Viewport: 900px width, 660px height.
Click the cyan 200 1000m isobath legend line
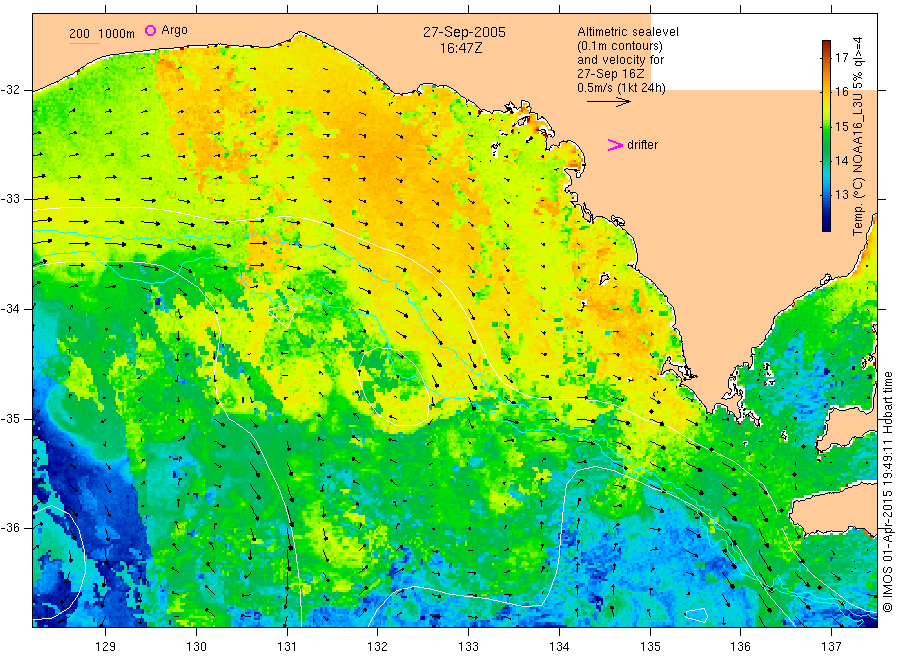(84, 43)
